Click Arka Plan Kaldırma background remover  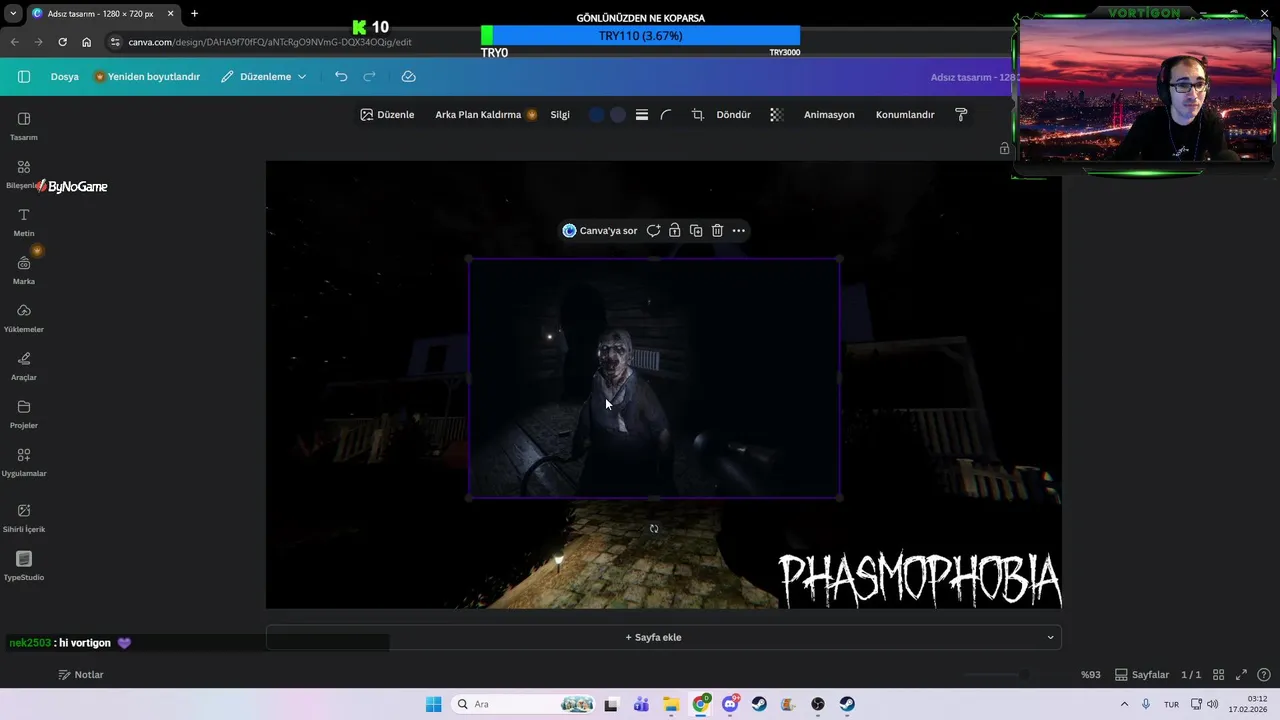486,115
